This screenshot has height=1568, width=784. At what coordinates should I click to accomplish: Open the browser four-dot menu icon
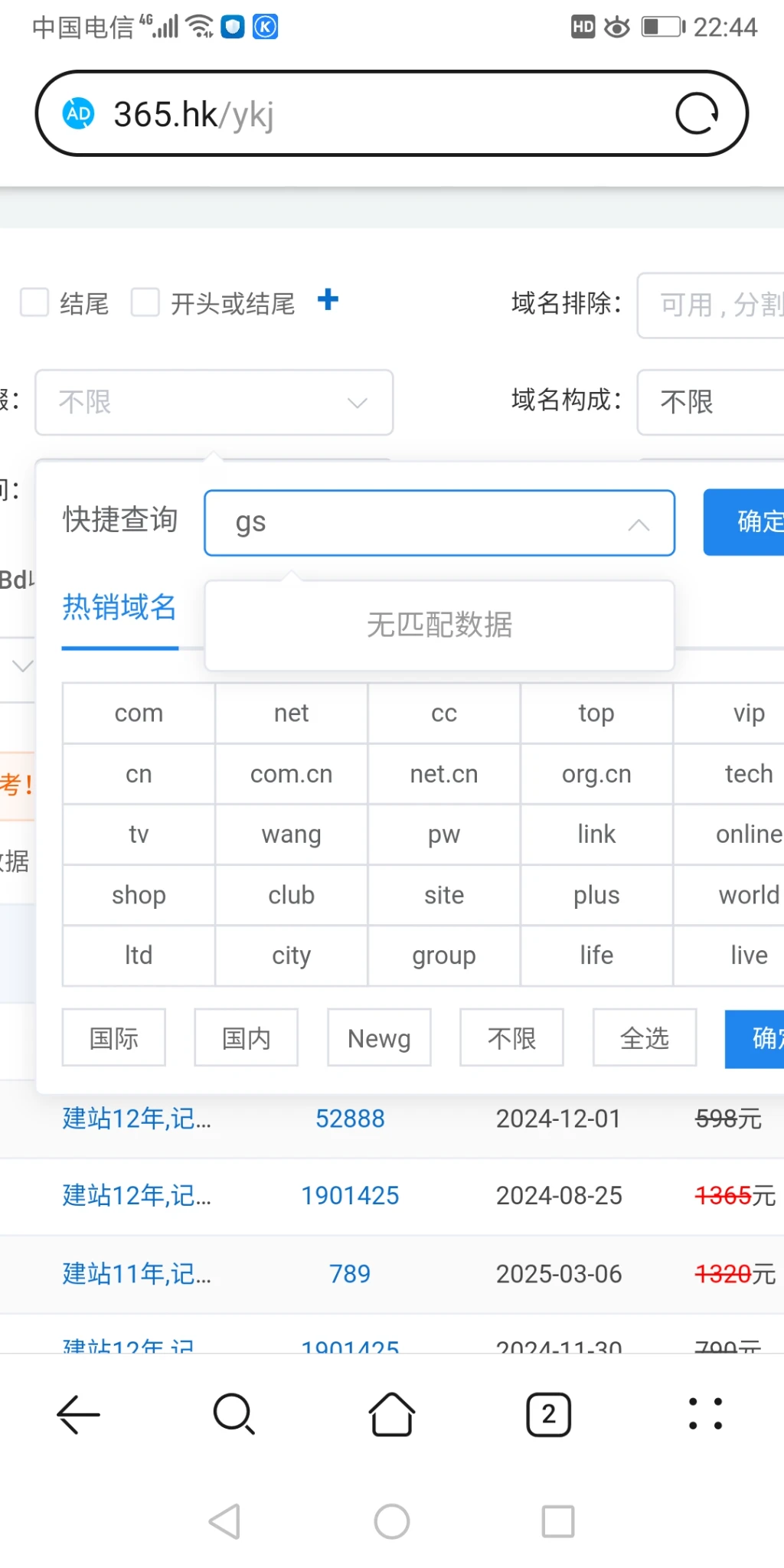tap(704, 1413)
